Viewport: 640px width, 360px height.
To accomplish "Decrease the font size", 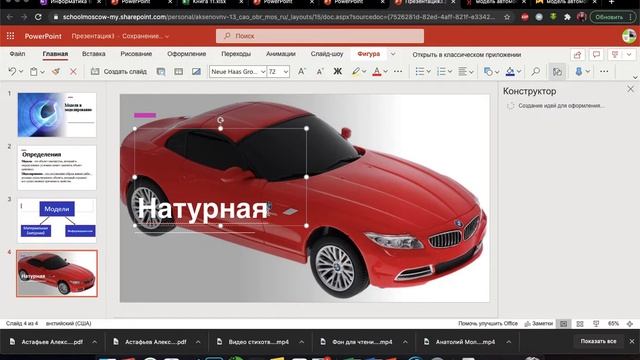I will 320,71.
